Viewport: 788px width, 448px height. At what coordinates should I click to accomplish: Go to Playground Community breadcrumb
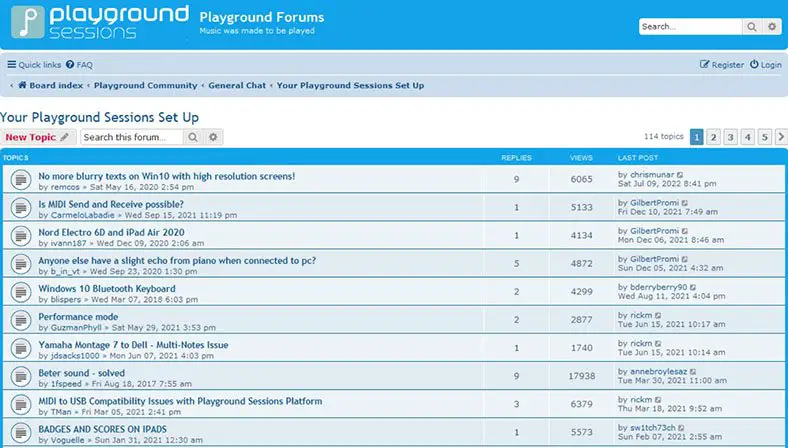click(146, 85)
